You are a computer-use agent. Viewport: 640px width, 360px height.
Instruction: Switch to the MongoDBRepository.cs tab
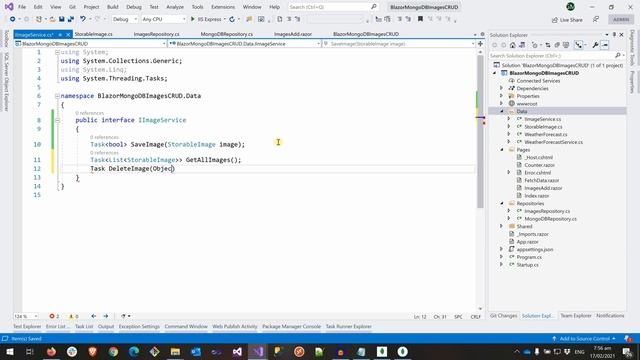(x=227, y=34)
